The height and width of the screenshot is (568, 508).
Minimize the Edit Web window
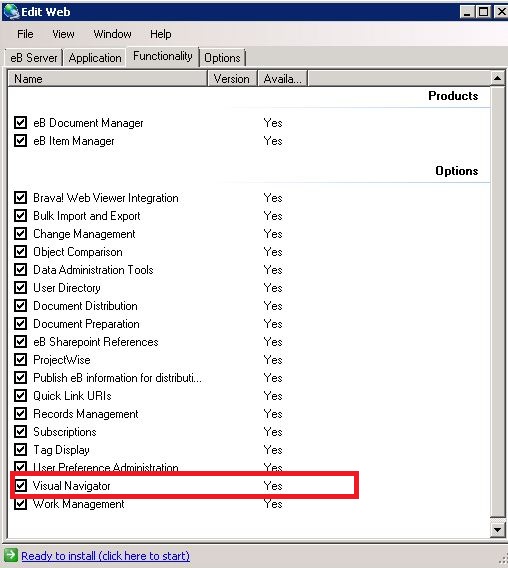(x=467, y=12)
